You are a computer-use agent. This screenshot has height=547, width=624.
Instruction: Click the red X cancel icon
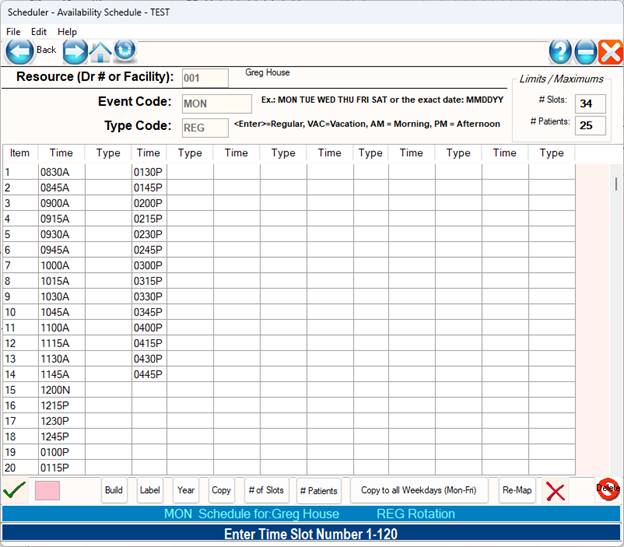[x=556, y=491]
